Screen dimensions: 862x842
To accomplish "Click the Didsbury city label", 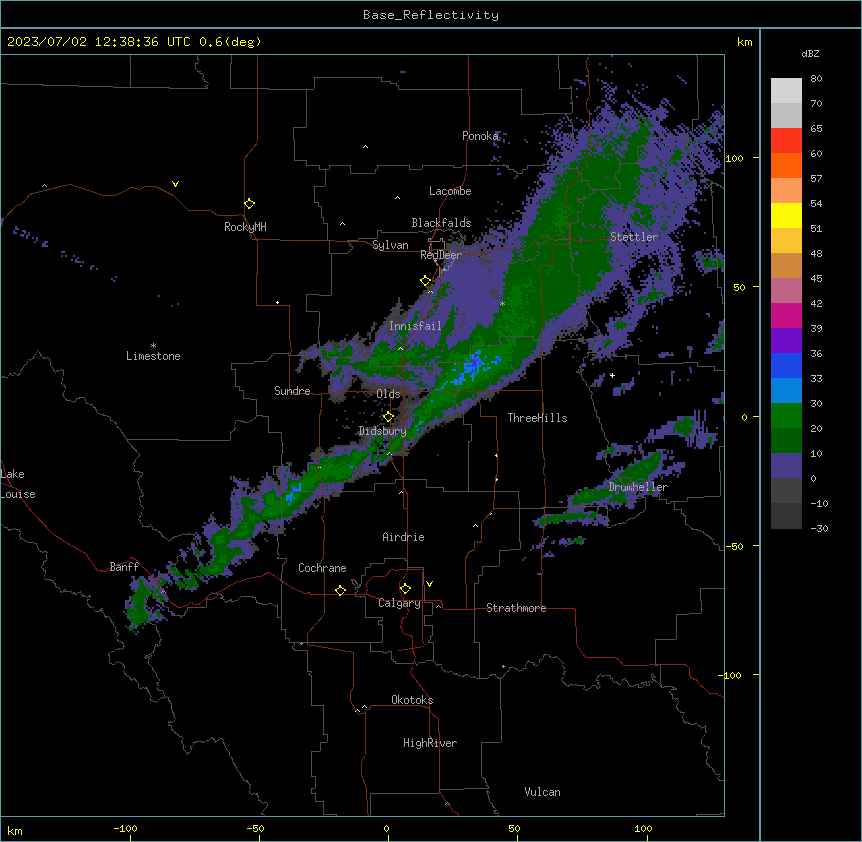I will [x=383, y=431].
